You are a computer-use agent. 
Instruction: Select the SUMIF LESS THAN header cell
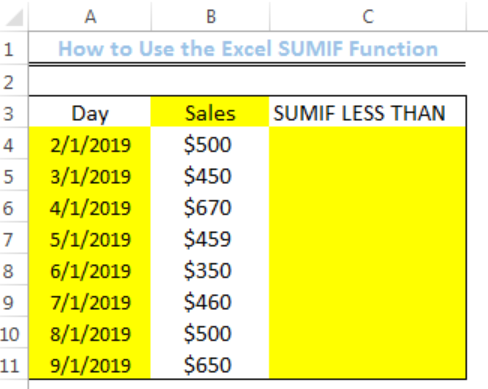pos(368,112)
